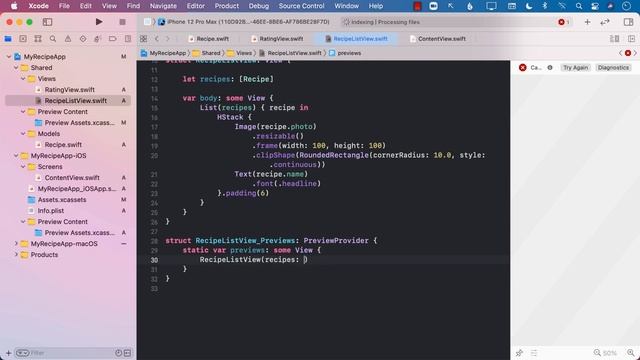Image resolution: width=640 pixels, height=360 pixels.
Task: Open the Apple menu
Action: (14, 6)
